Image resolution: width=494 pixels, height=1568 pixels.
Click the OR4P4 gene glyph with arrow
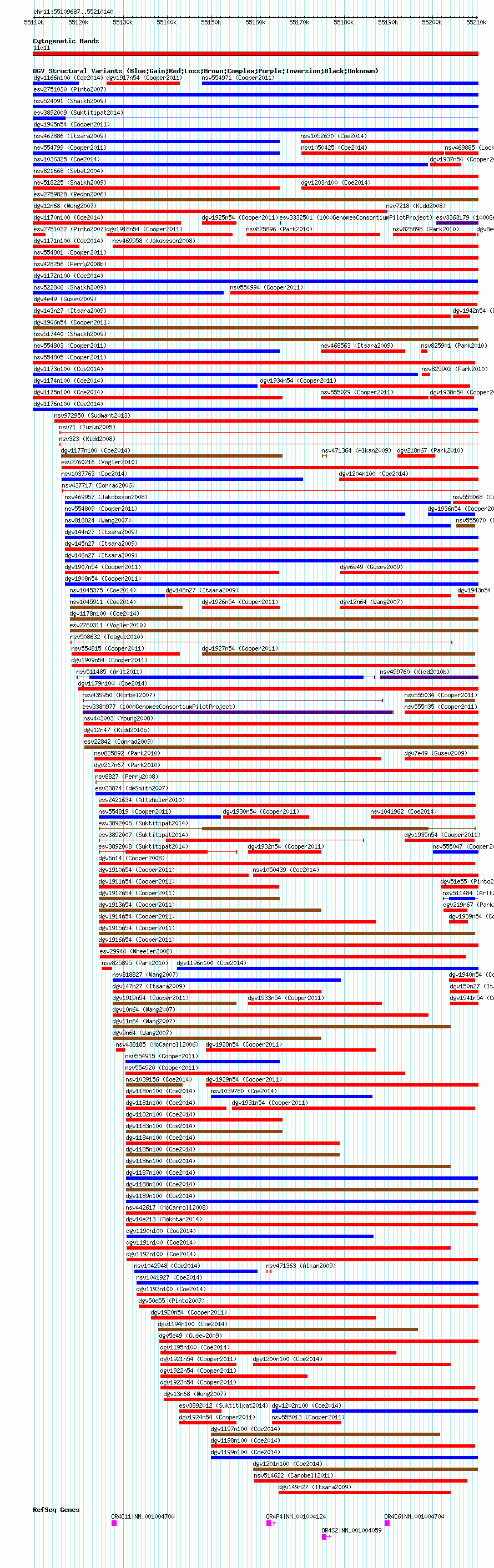[271, 1523]
